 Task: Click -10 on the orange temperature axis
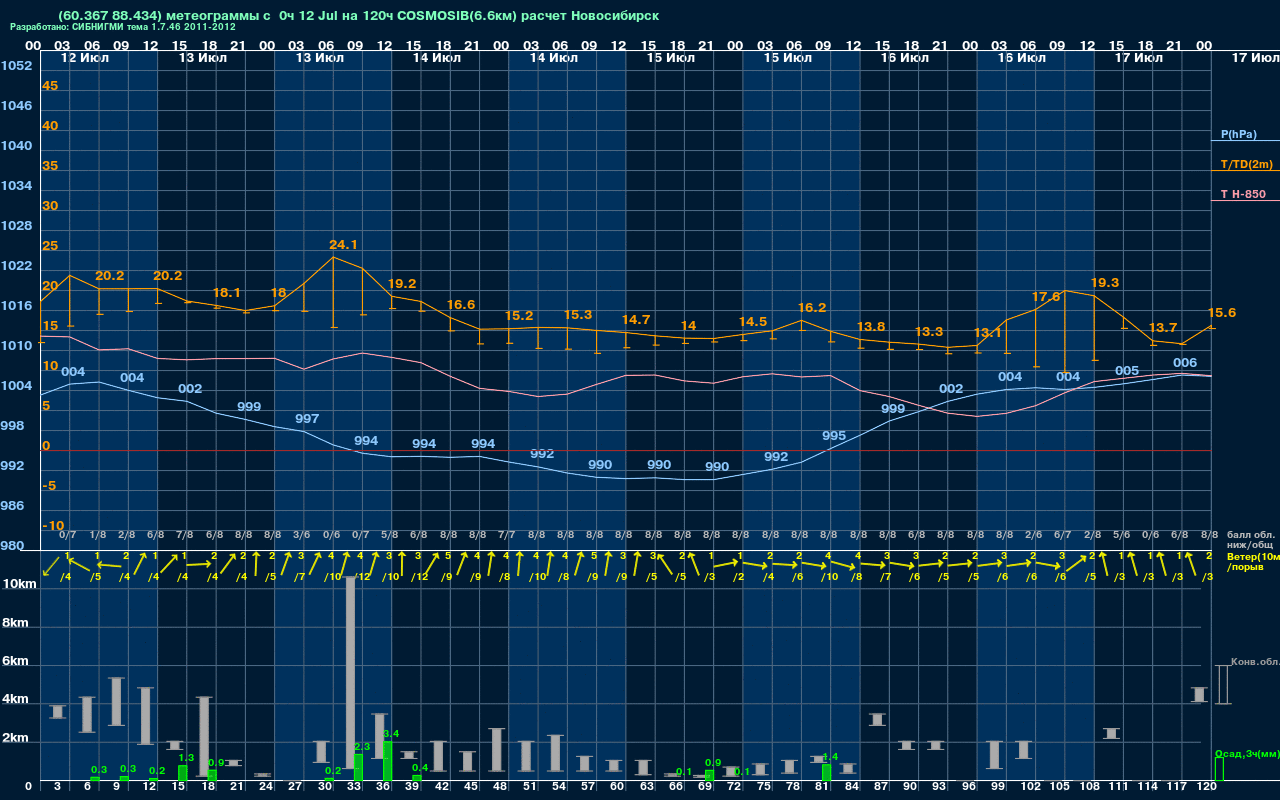click(x=53, y=526)
